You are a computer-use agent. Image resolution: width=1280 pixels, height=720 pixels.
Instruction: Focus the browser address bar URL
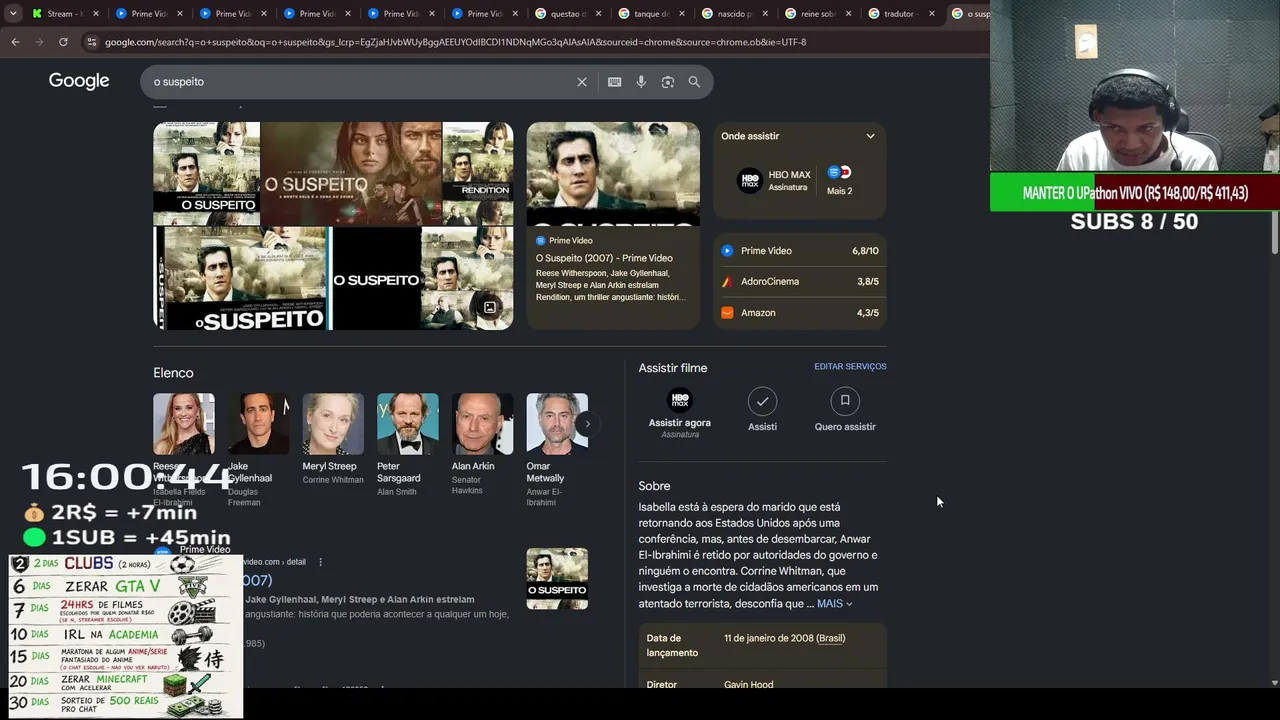pyautogui.click(x=455, y=42)
